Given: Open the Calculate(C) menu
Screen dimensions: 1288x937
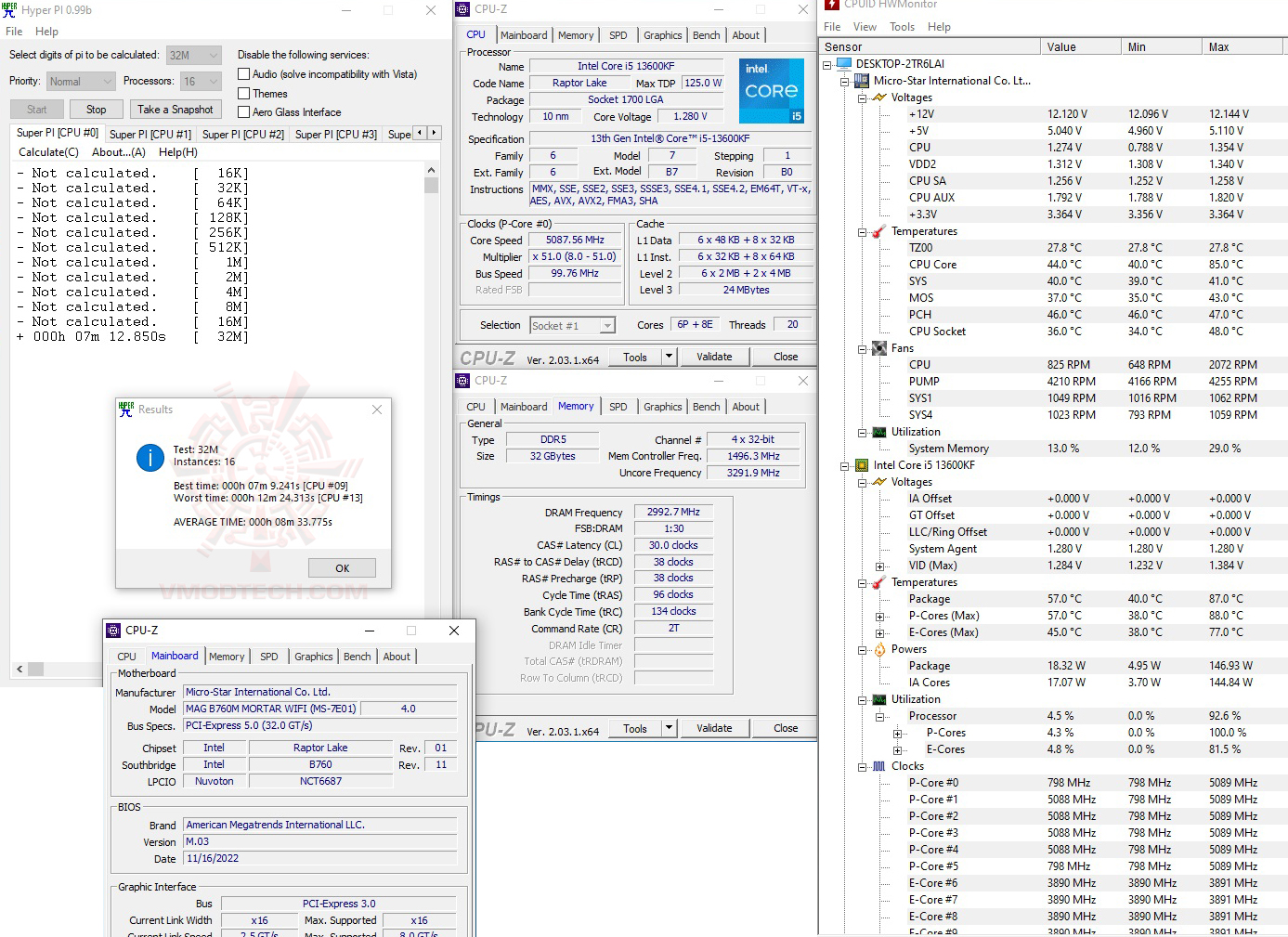Looking at the screenshot, I should 48,152.
